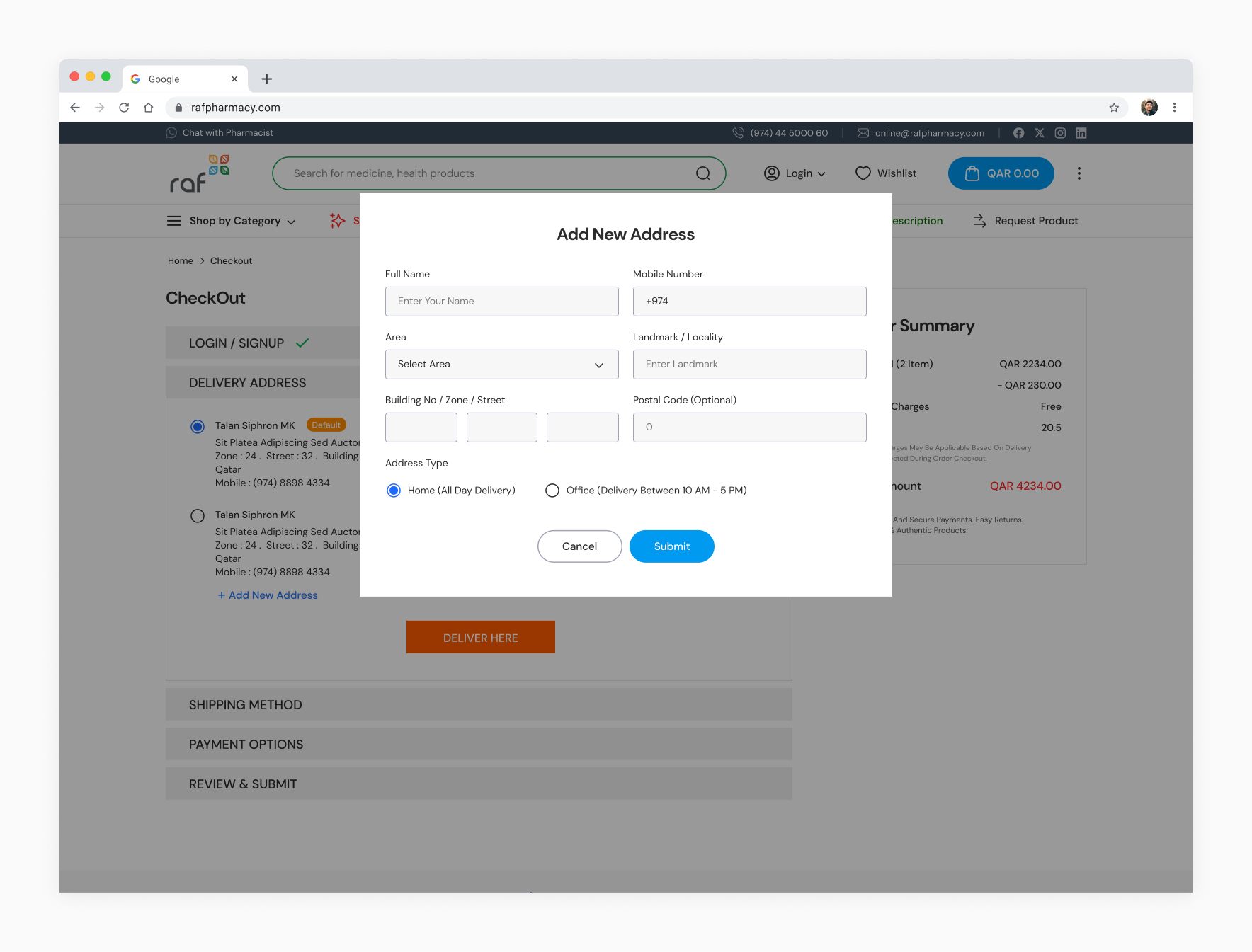The image size is (1252, 952).
Task: Select the Home (All Day Delivery) address type
Action: click(393, 490)
